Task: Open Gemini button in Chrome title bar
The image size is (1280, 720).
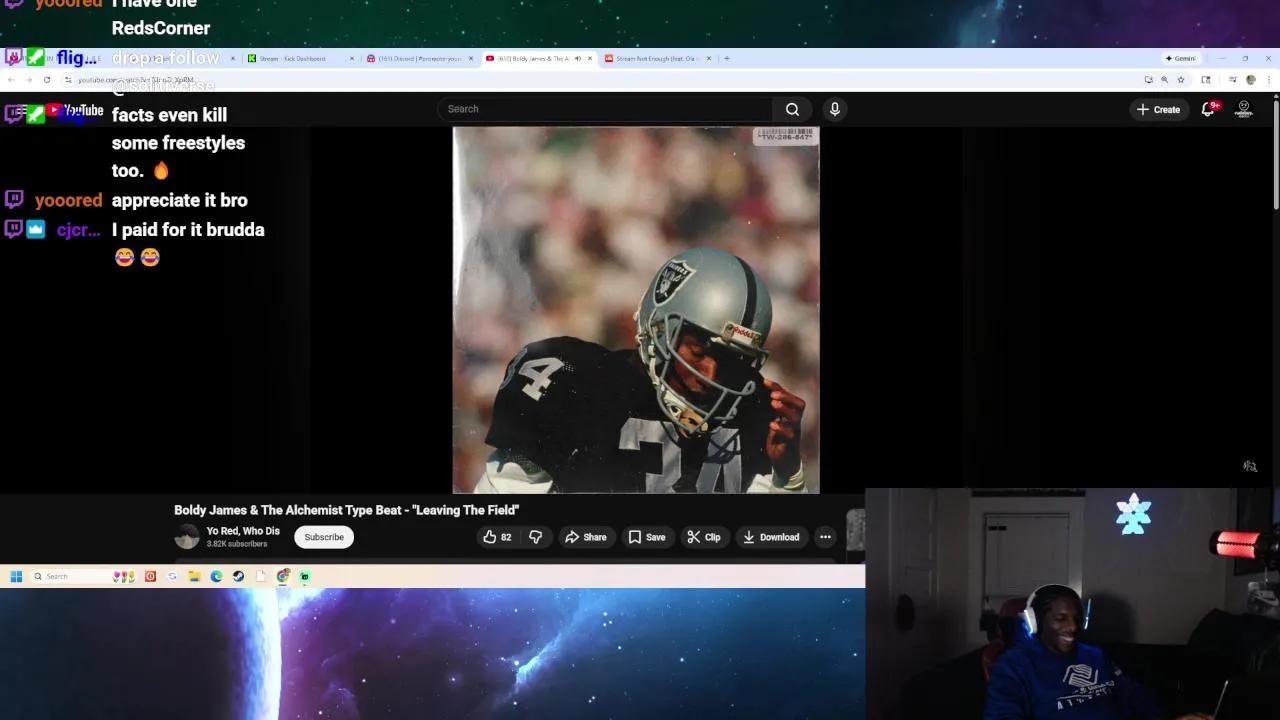Action: click(x=1180, y=58)
